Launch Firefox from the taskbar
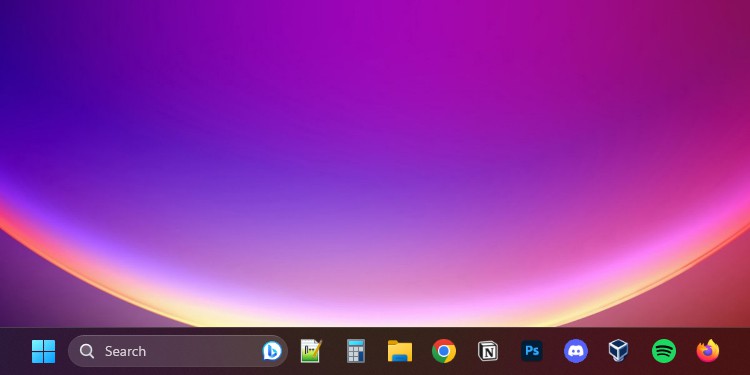The image size is (750, 375). coord(708,351)
